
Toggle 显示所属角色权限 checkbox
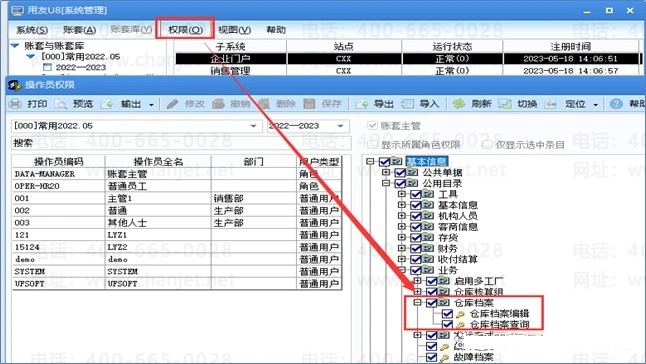coord(372,145)
